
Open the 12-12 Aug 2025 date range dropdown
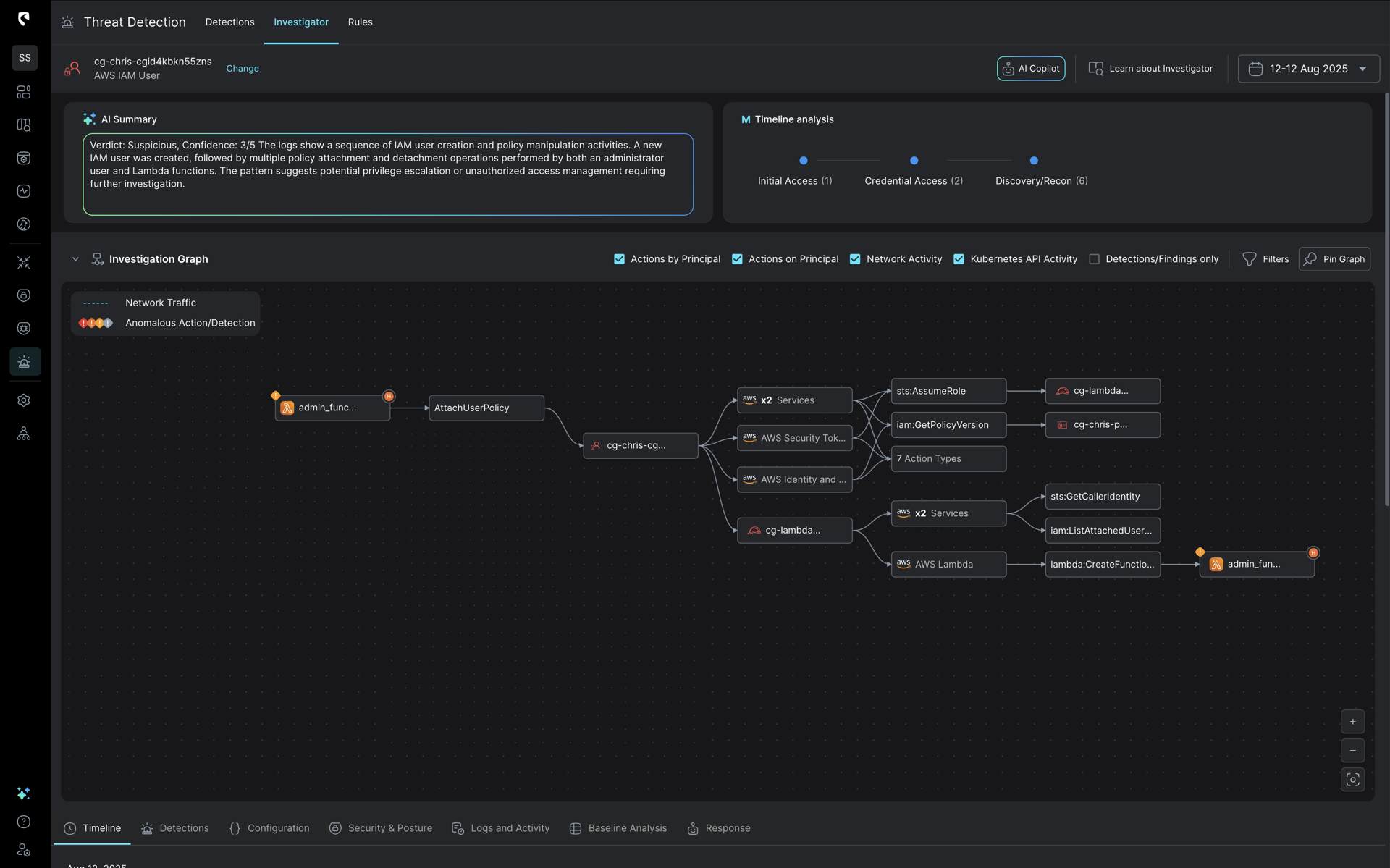point(1308,69)
